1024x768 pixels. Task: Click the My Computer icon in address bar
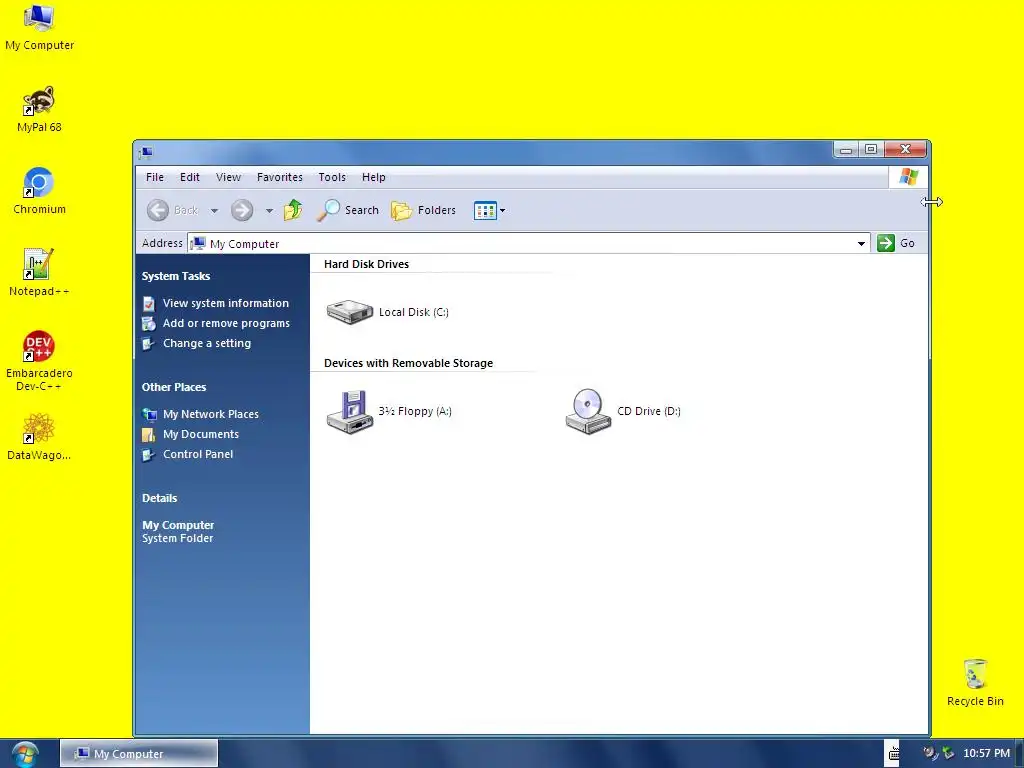[198, 244]
